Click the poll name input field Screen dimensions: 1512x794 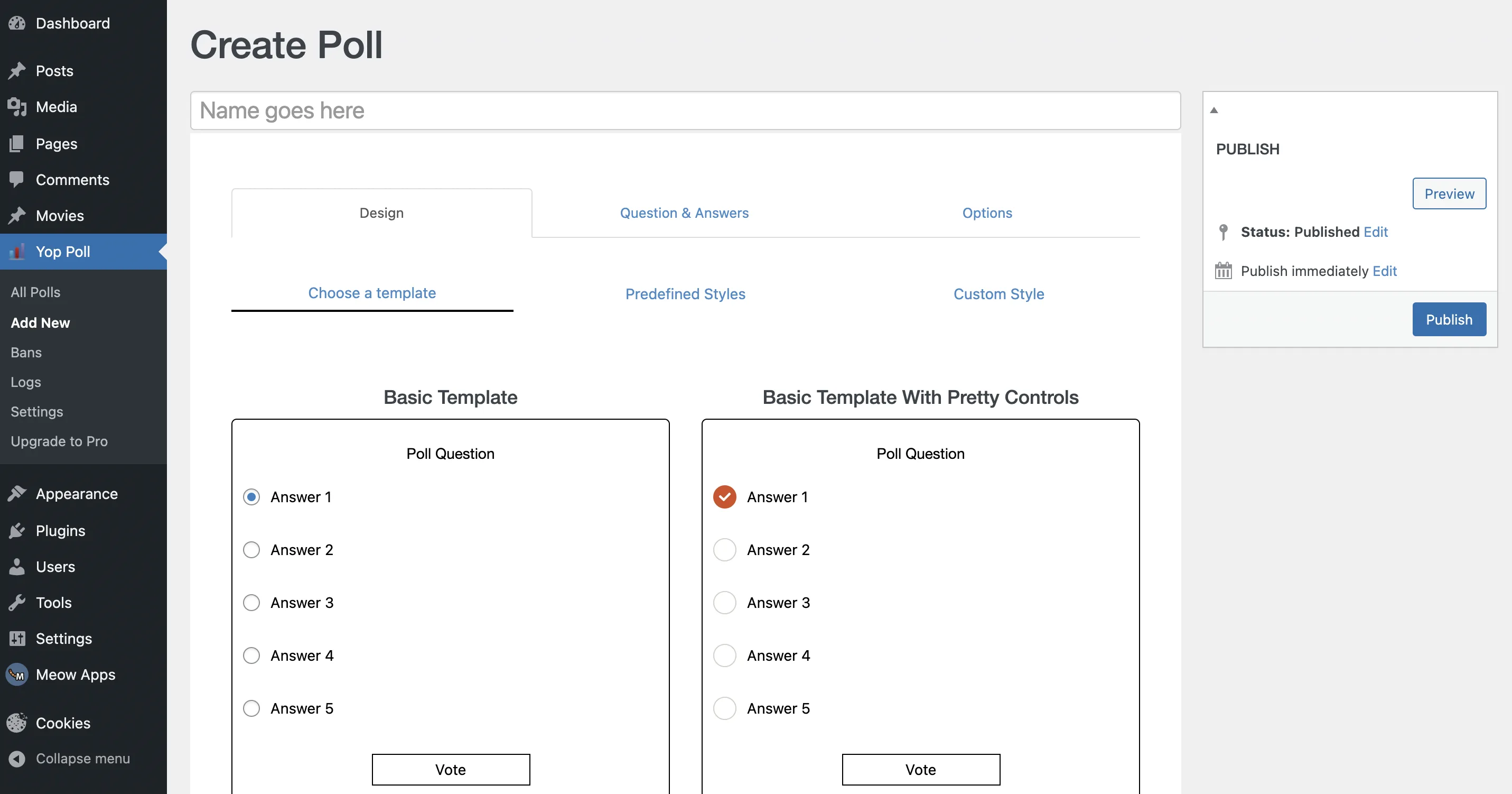pyautogui.click(x=685, y=110)
